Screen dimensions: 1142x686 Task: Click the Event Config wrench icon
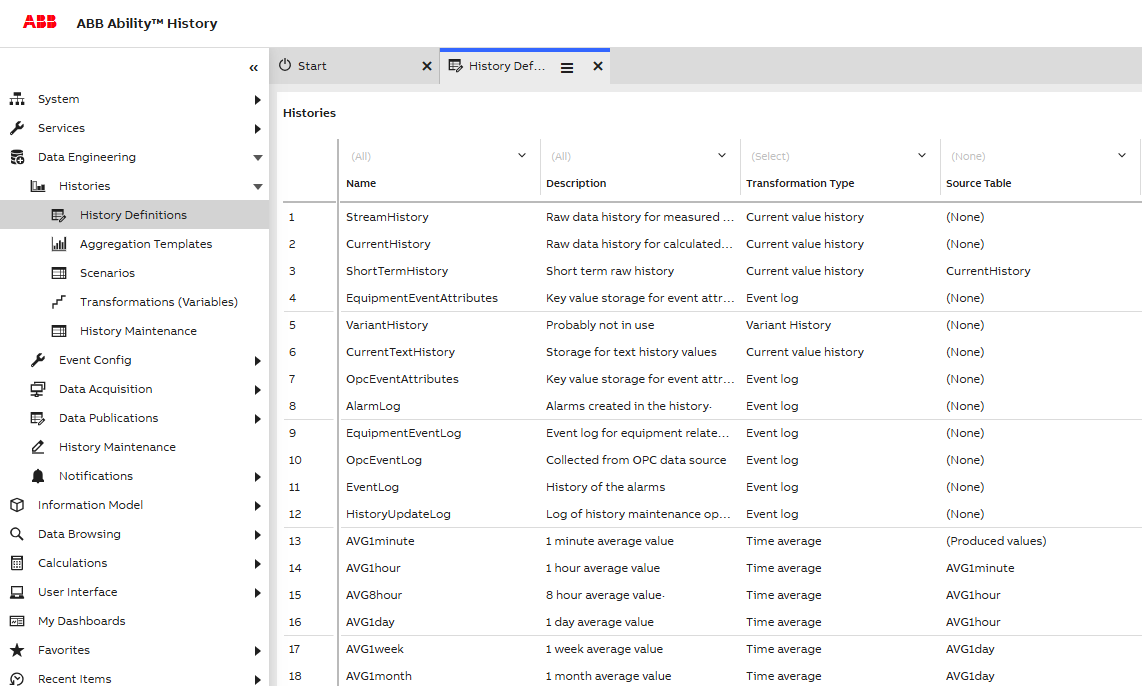[38, 360]
